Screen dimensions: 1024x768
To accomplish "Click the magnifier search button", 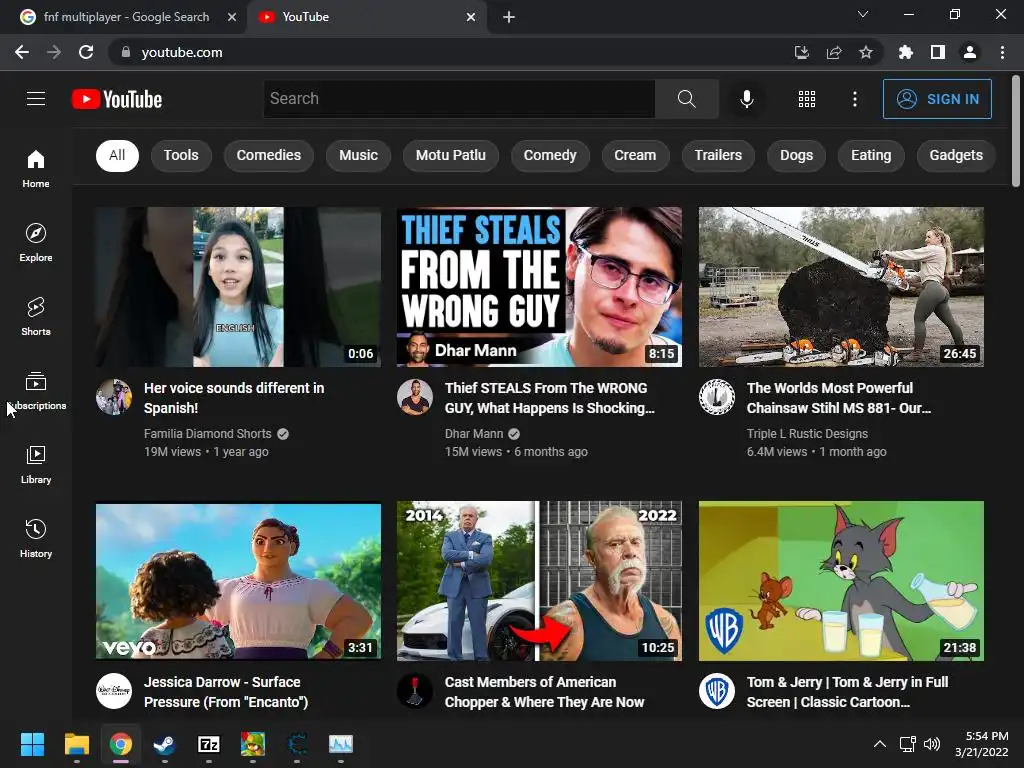I will [x=686, y=99].
